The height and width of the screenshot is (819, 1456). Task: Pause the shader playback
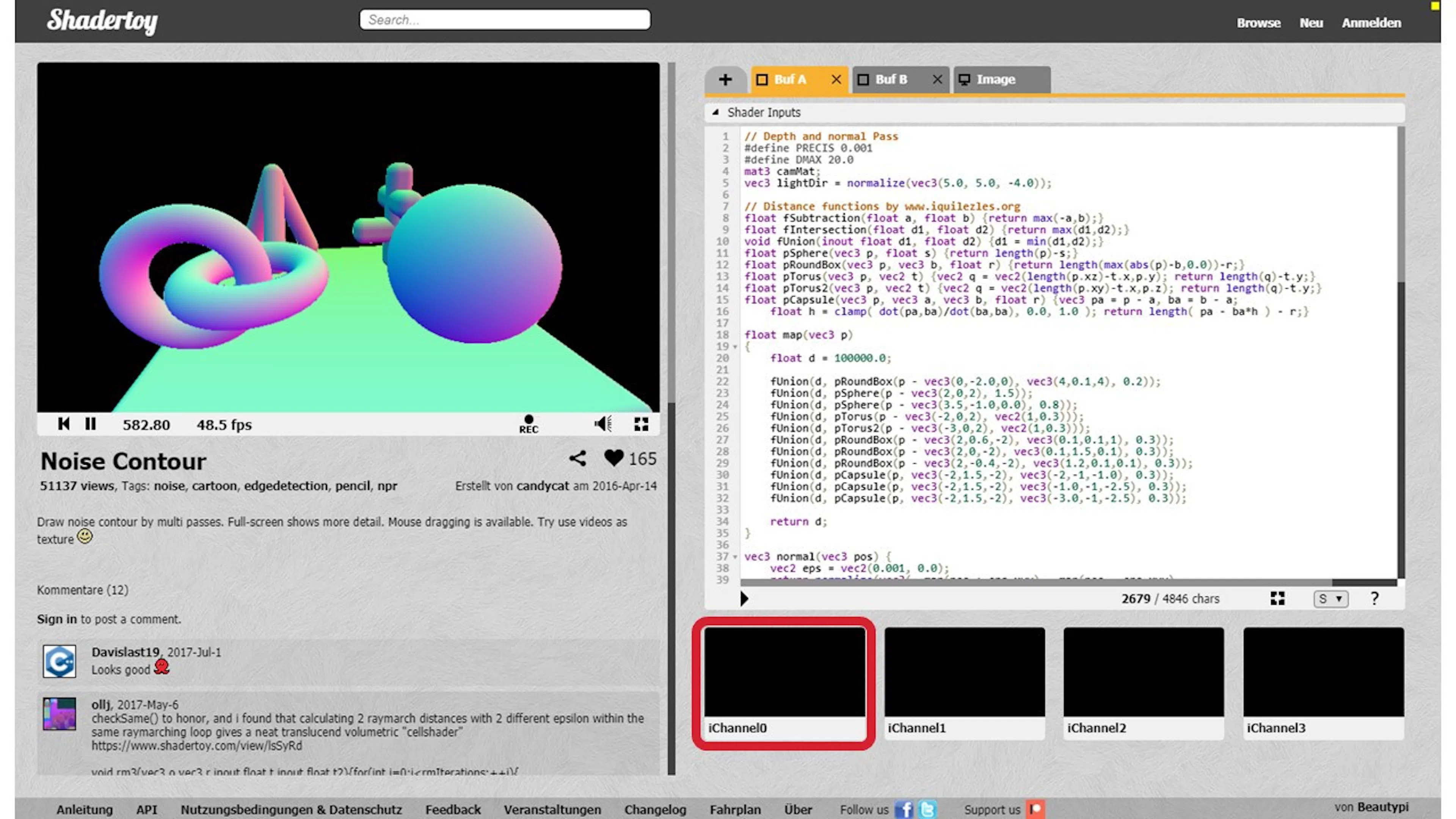tap(91, 424)
